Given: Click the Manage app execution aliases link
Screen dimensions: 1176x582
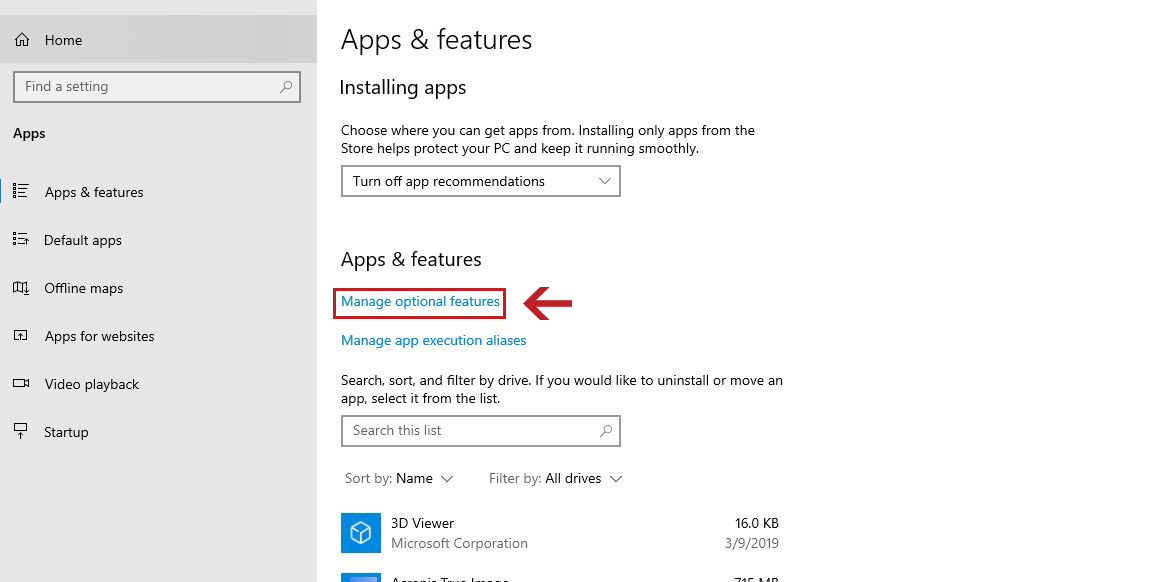Looking at the screenshot, I should tap(434, 340).
